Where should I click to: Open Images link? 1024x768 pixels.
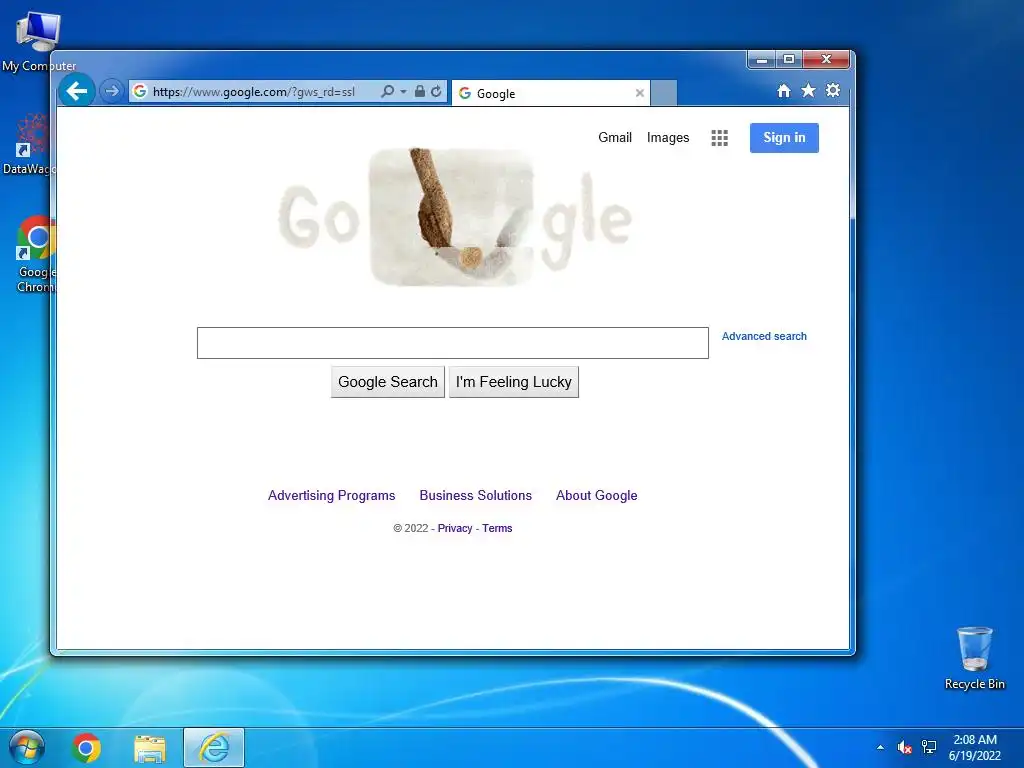tap(668, 138)
